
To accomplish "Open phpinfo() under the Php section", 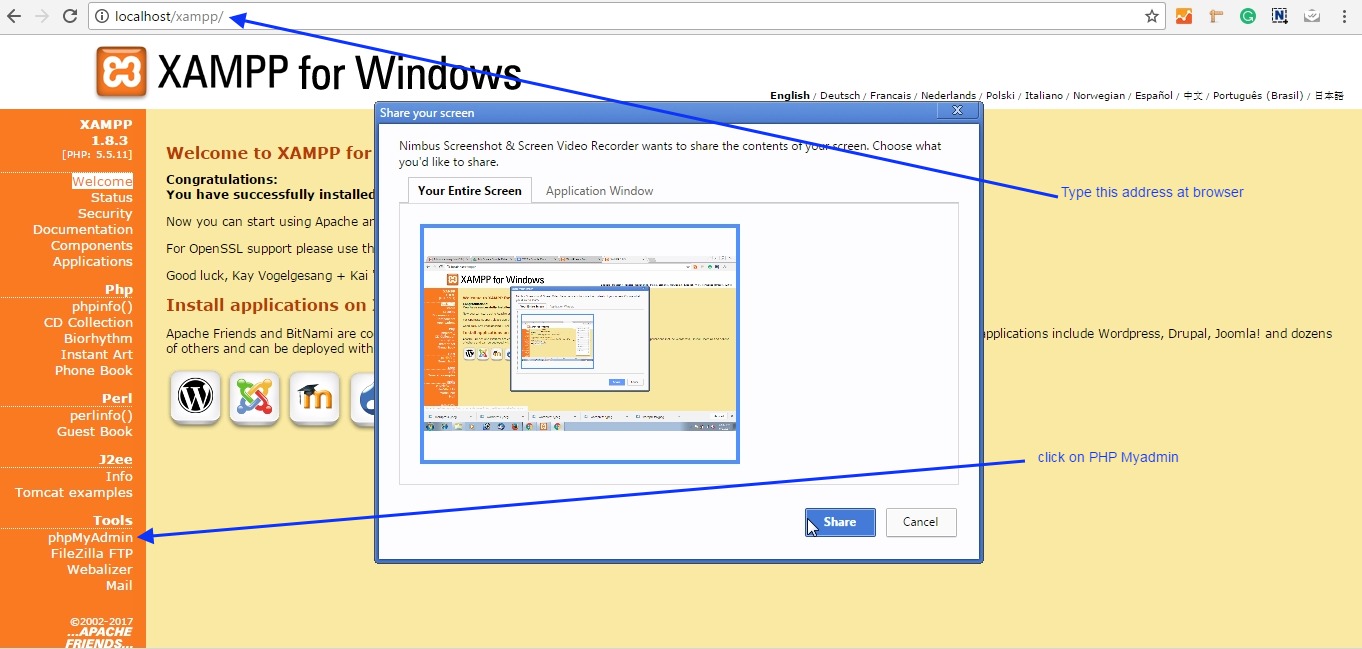I will click(x=102, y=307).
